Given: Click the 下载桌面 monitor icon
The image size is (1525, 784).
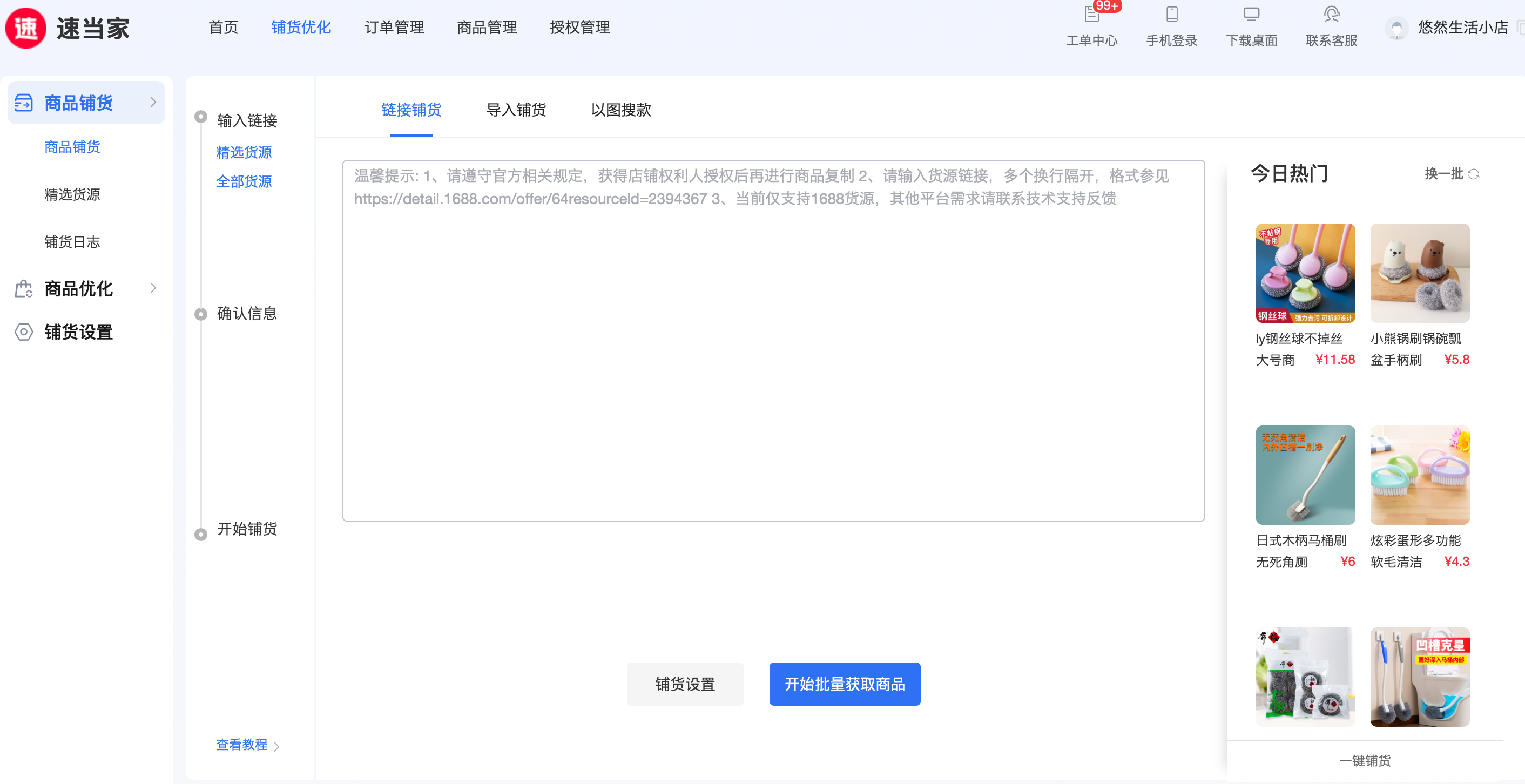Looking at the screenshot, I should coord(1251,14).
